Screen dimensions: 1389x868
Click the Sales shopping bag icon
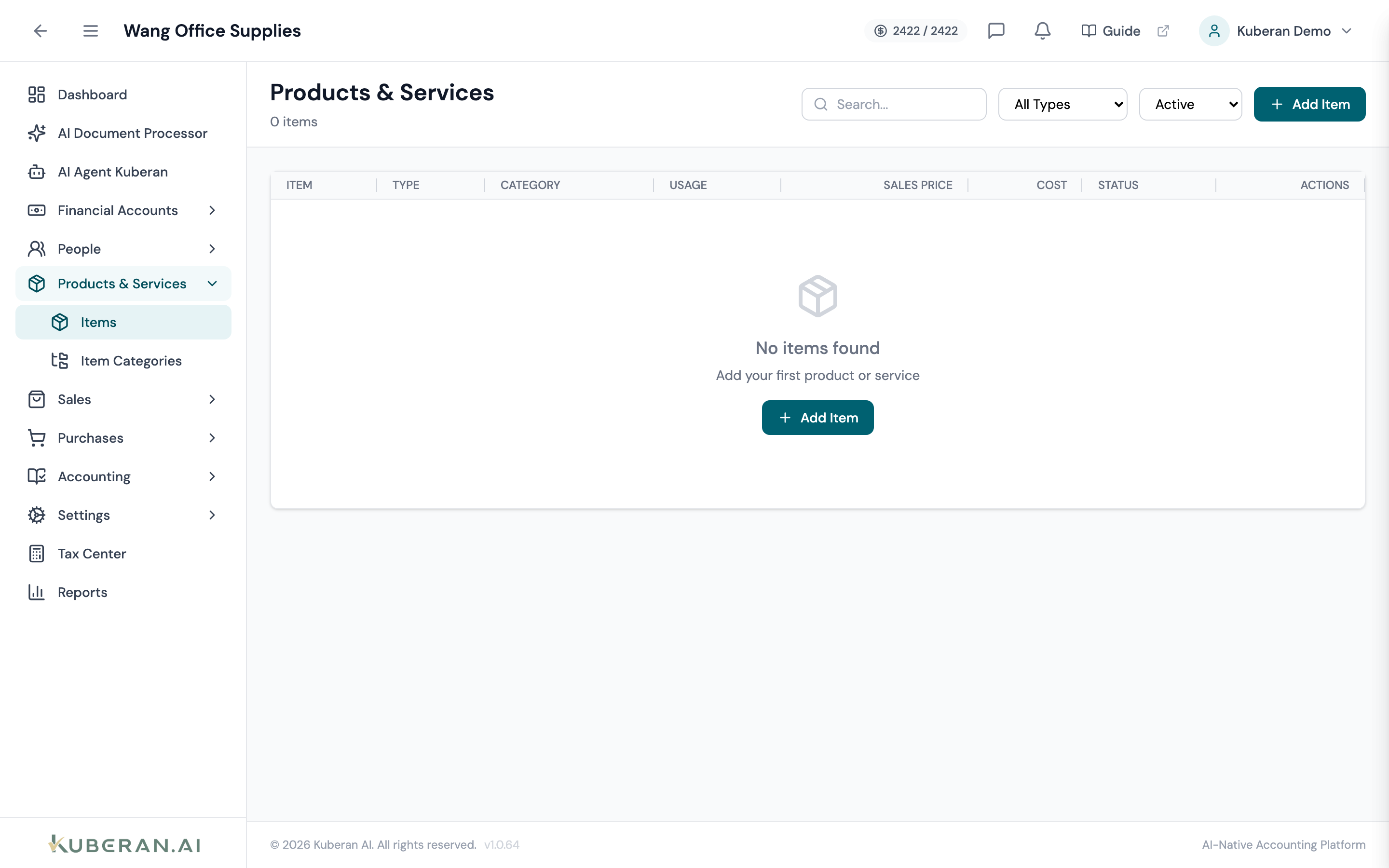37,399
